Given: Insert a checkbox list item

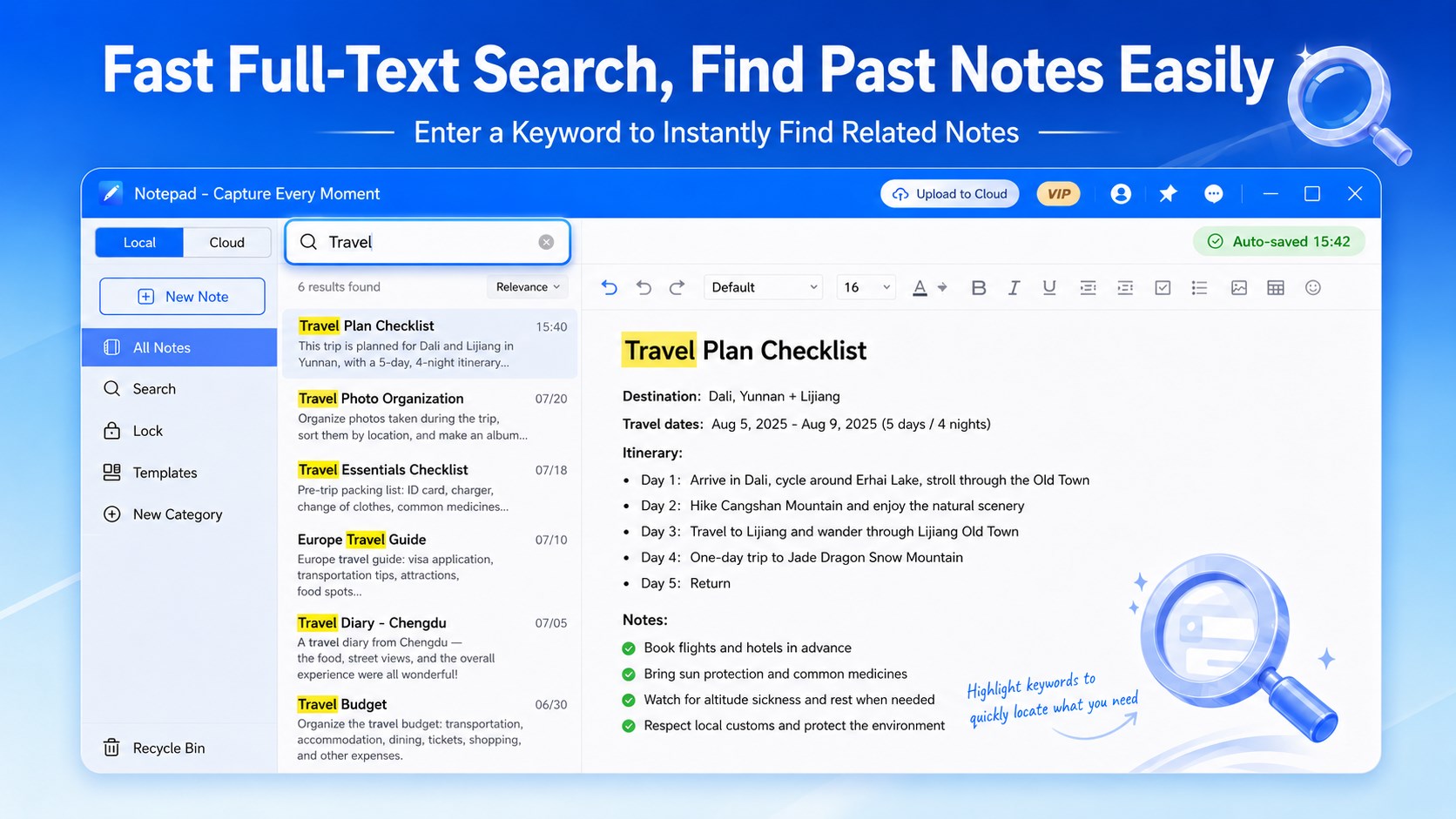Looking at the screenshot, I should [x=1163, y=287].
